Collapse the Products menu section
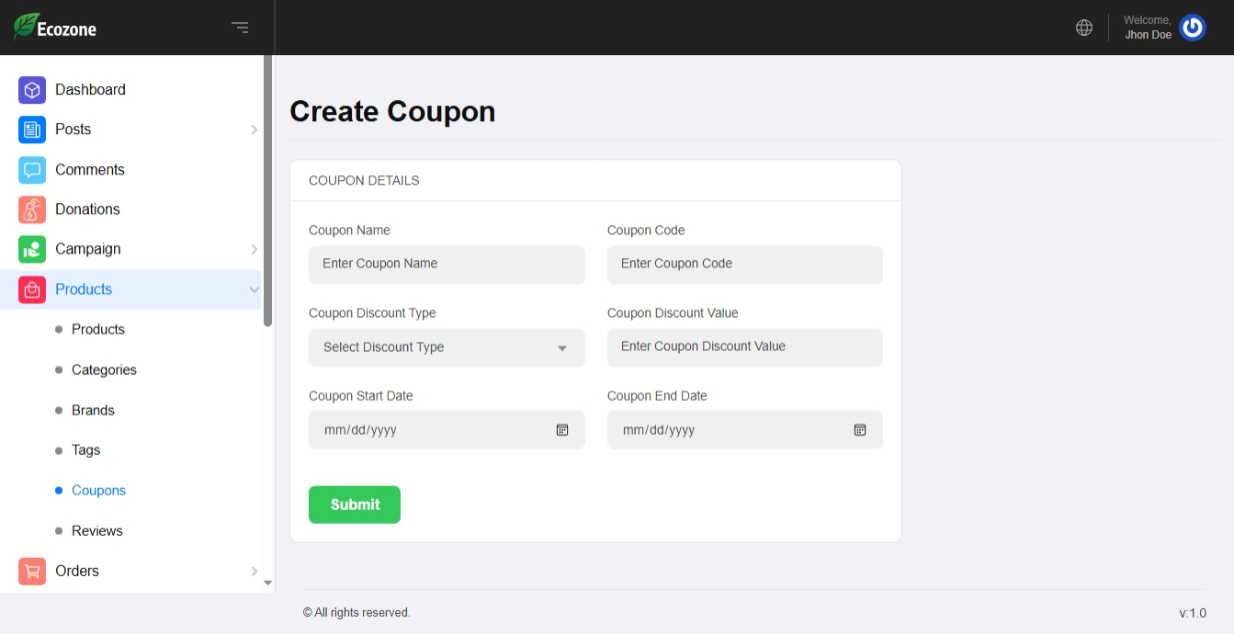 click(253, 290)
